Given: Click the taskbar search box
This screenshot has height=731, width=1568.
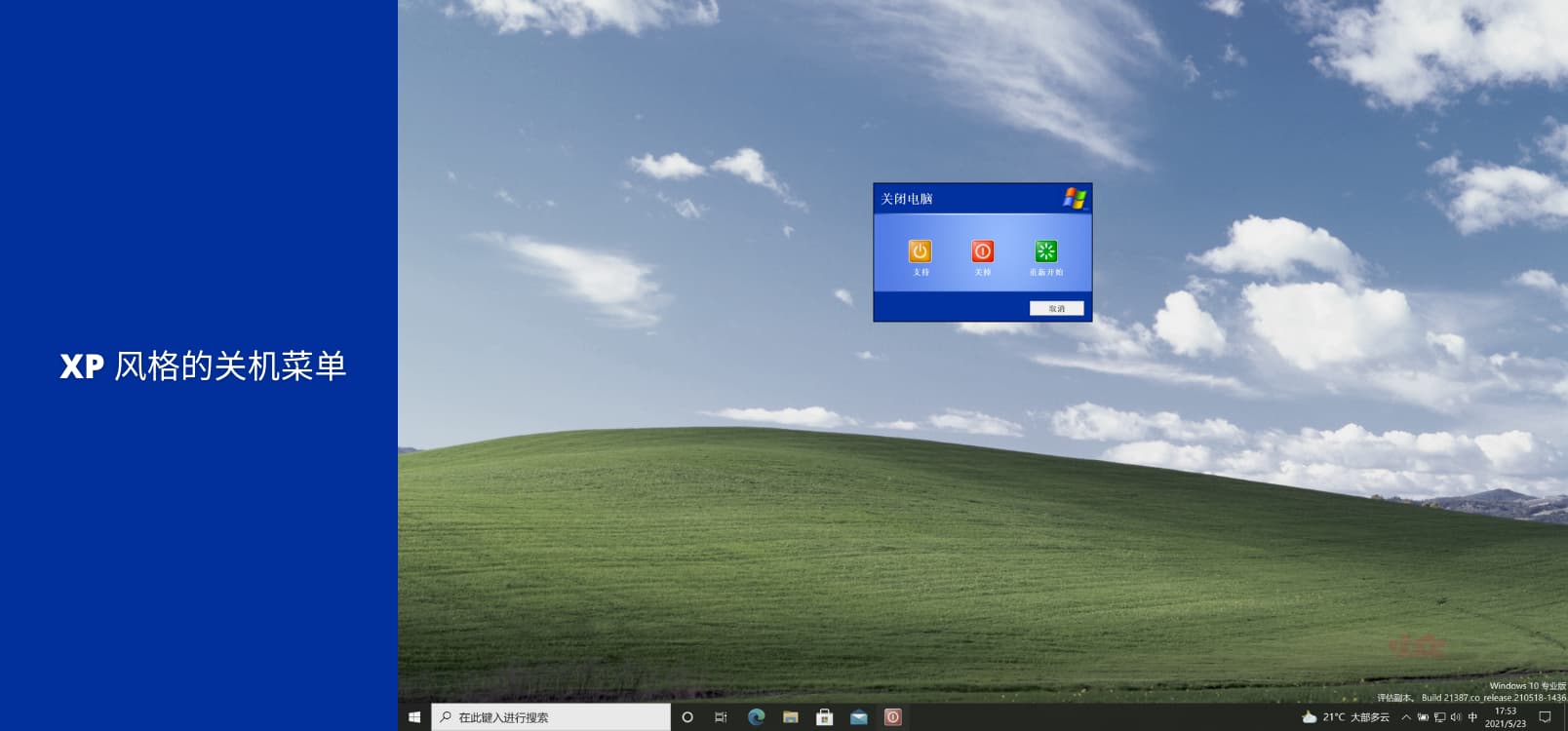Looking at the screenshot, I should pos(551,717).
